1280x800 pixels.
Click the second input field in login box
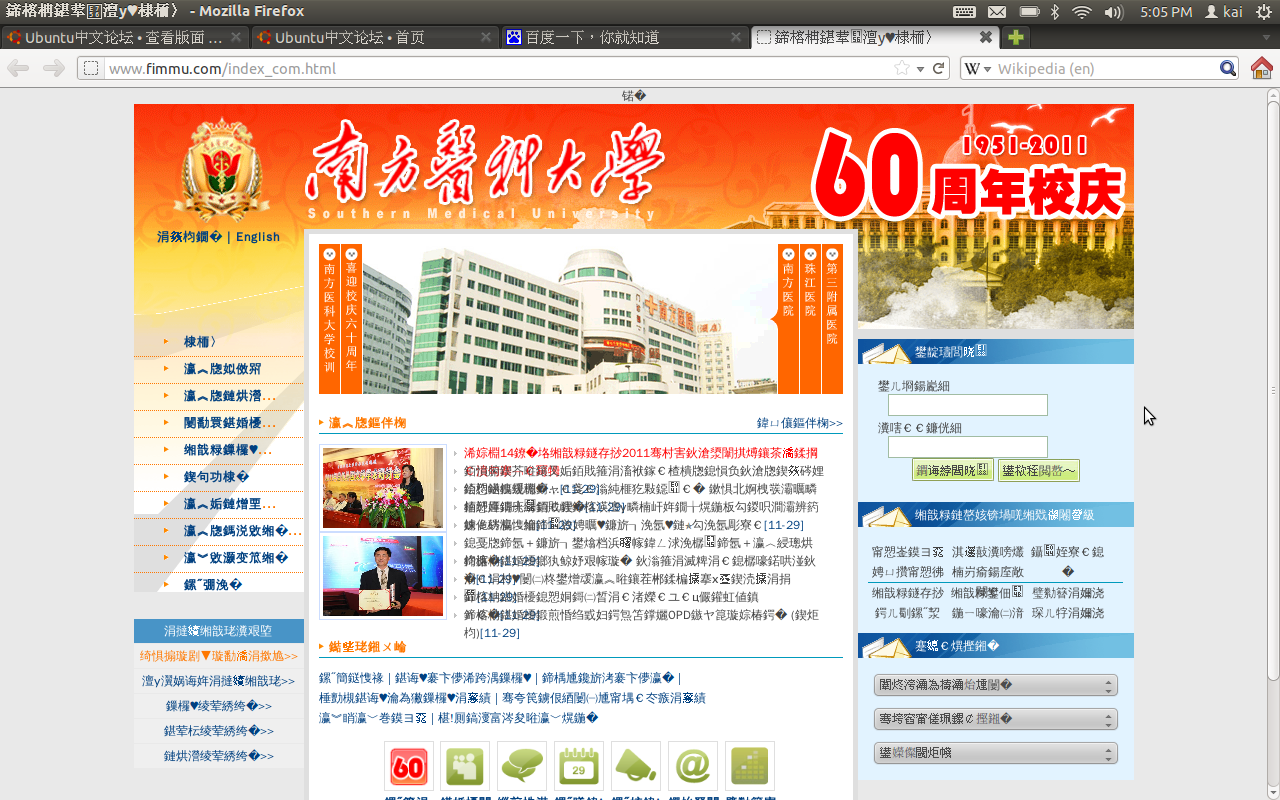[x=968, y=447]
